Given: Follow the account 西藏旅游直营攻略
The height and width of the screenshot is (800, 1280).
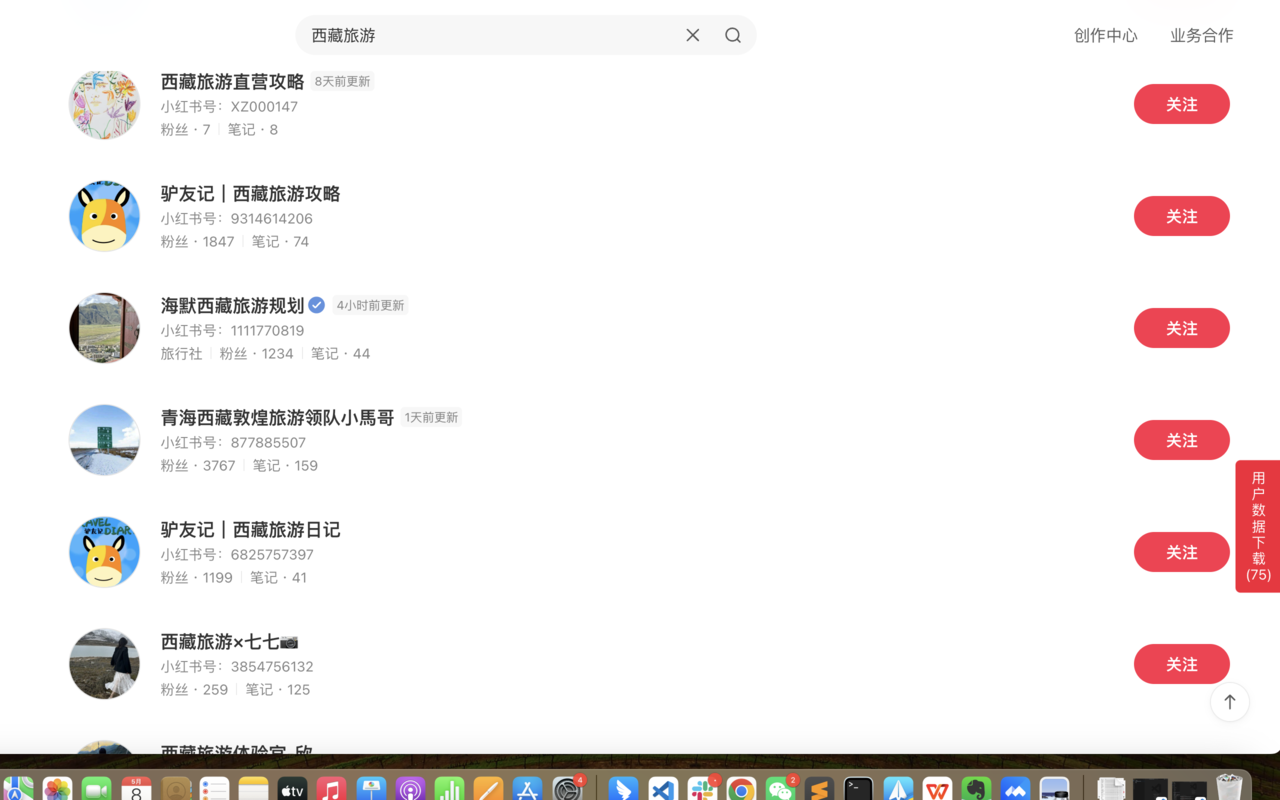Looking at the screenshot, I should [1181, 104].
